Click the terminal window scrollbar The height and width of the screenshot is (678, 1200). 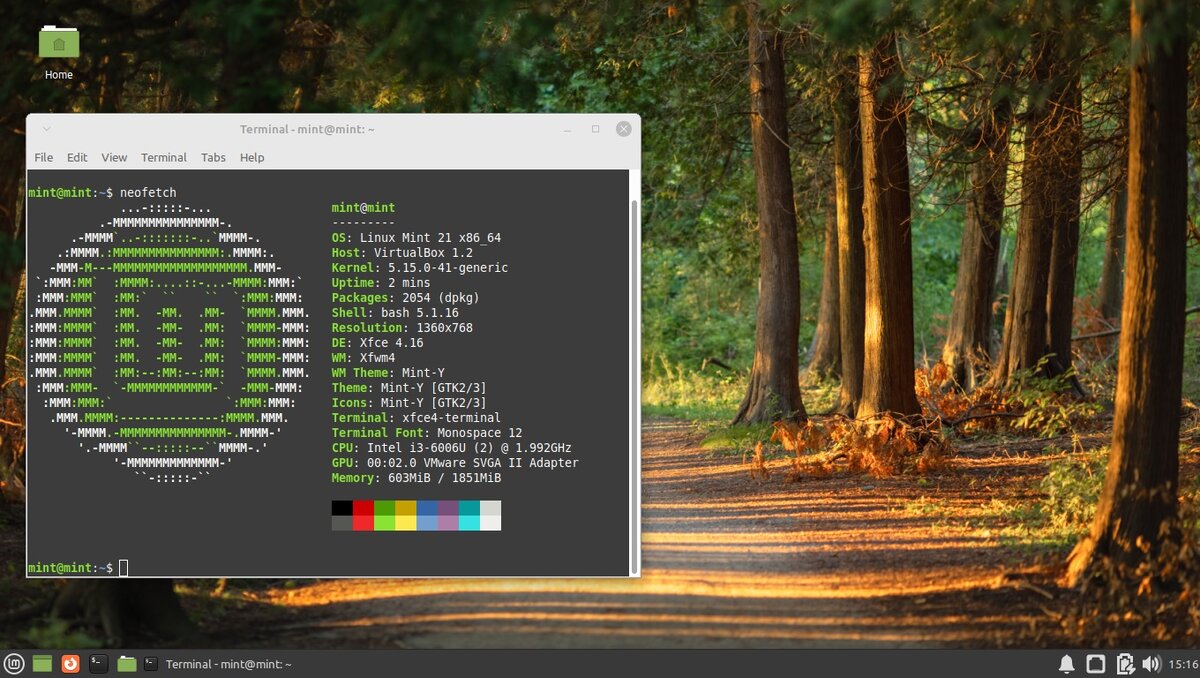click(x=633, y=370)
